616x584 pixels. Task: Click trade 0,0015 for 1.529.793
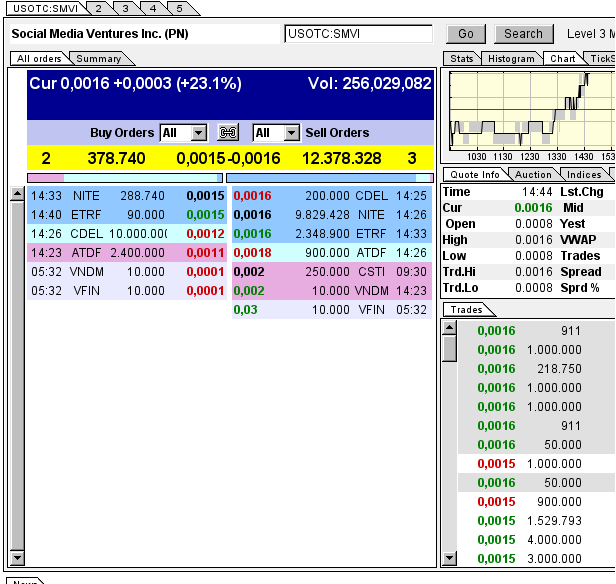pos(536,521)
